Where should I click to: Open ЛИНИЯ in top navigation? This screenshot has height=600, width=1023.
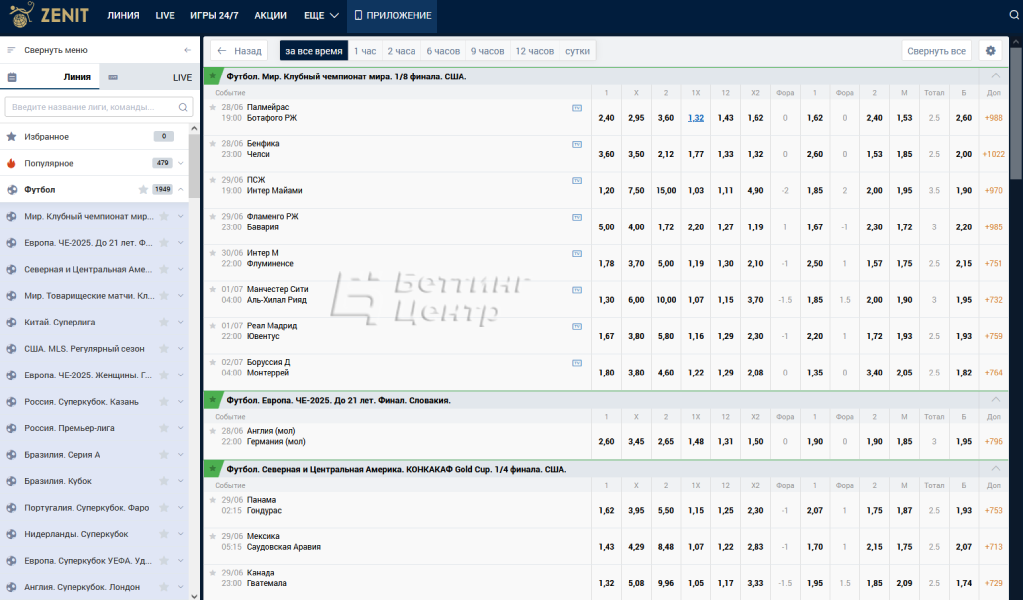click(123, 15)
